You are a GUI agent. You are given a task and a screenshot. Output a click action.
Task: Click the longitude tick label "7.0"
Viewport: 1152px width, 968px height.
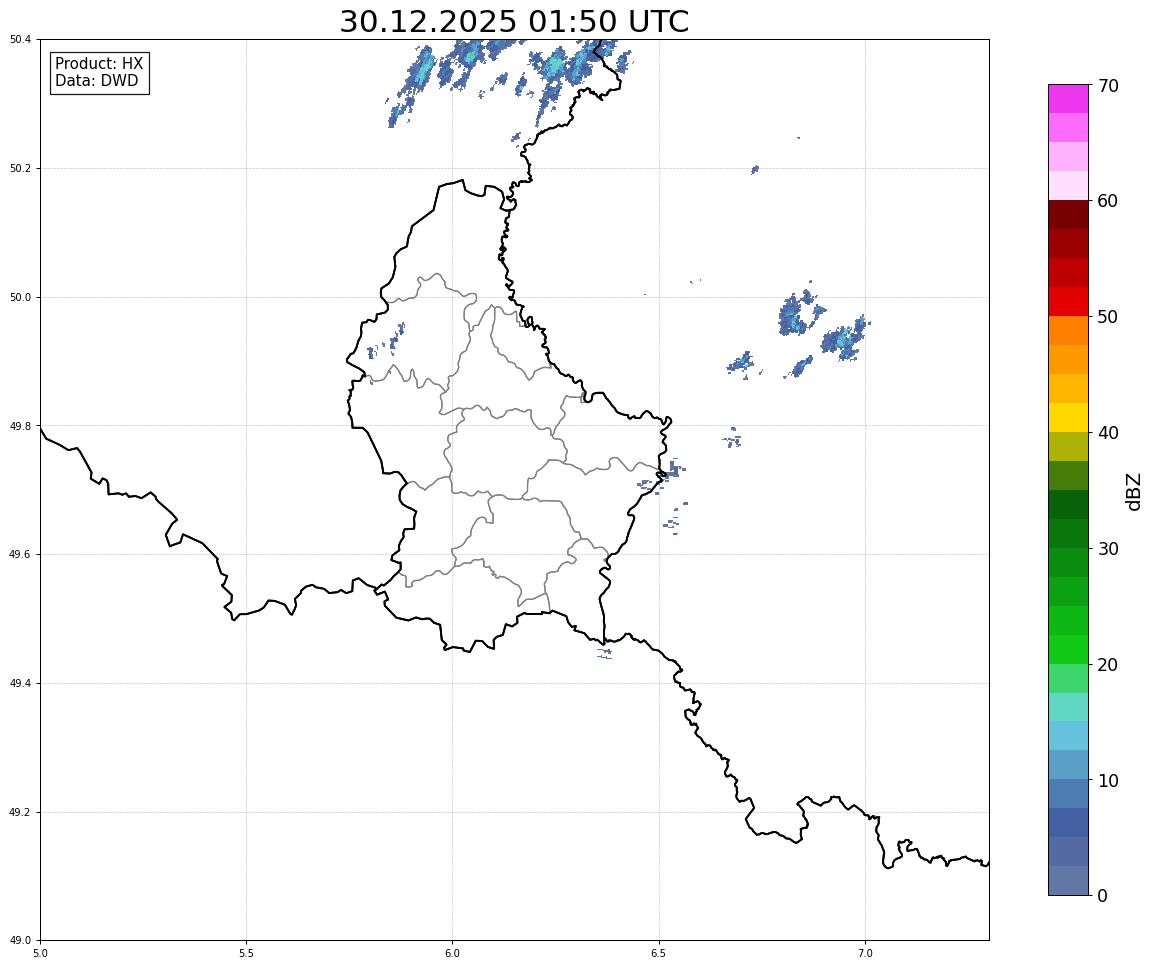(x=865, y=954)
